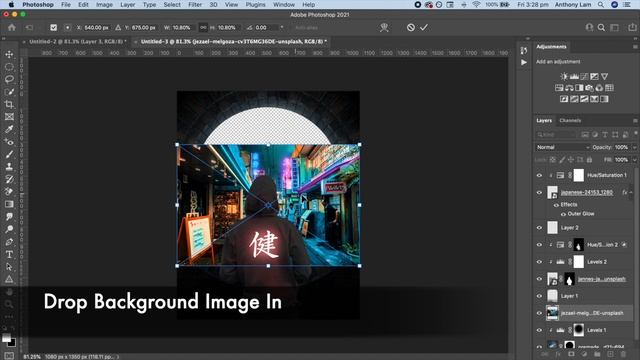
Task: Add a Black & White adjustment
Action: pos(579,88)
